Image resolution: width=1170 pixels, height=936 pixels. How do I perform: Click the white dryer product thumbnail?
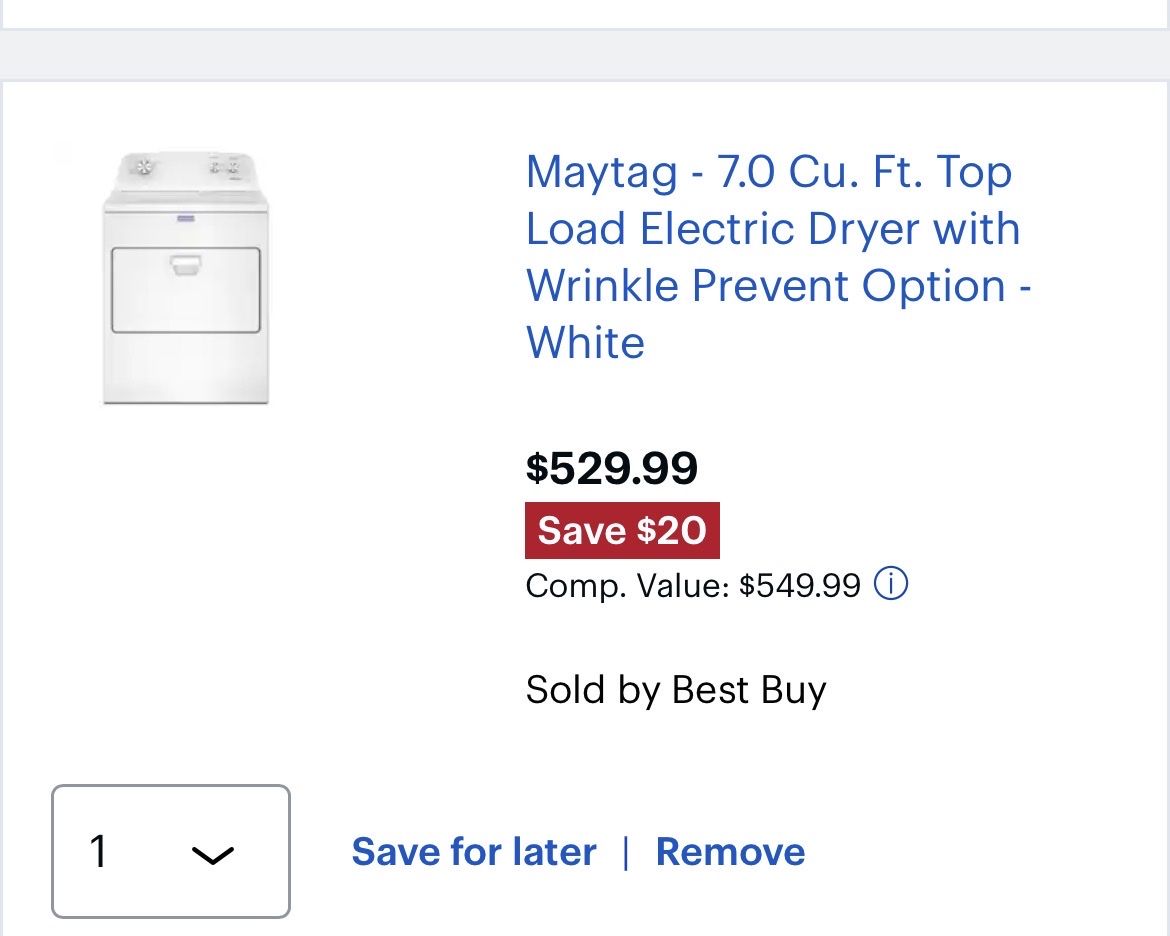186,278
